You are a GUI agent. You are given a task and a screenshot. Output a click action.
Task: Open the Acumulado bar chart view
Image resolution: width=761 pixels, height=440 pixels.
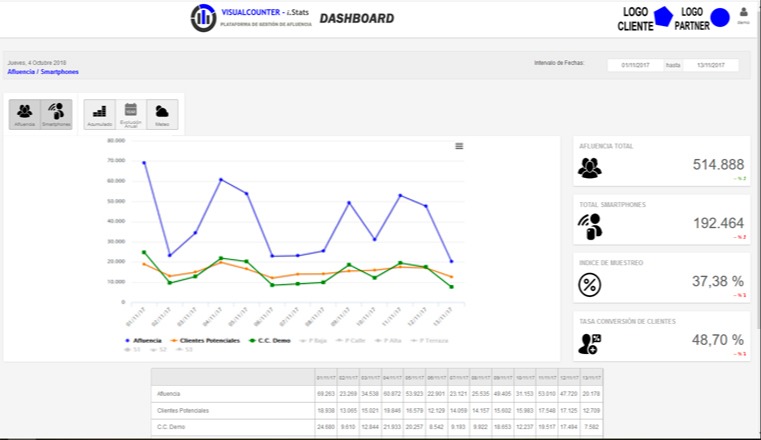99,113
